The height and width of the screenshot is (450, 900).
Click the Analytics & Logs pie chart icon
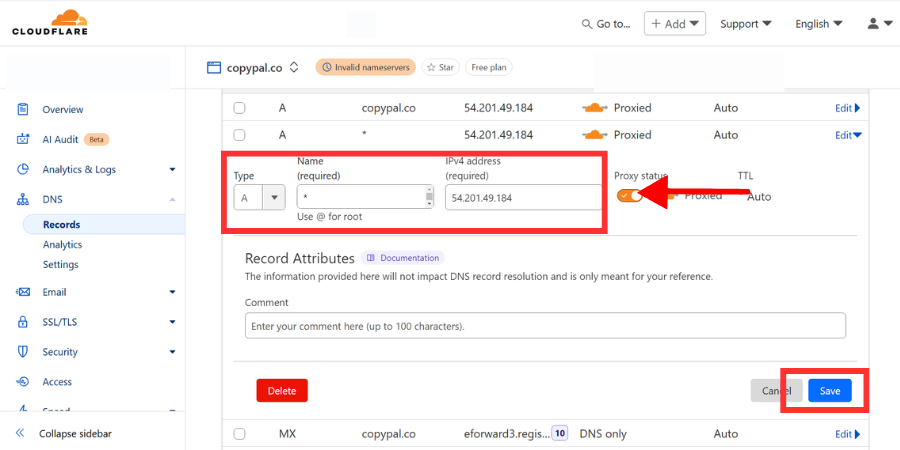tap(23, 169)
